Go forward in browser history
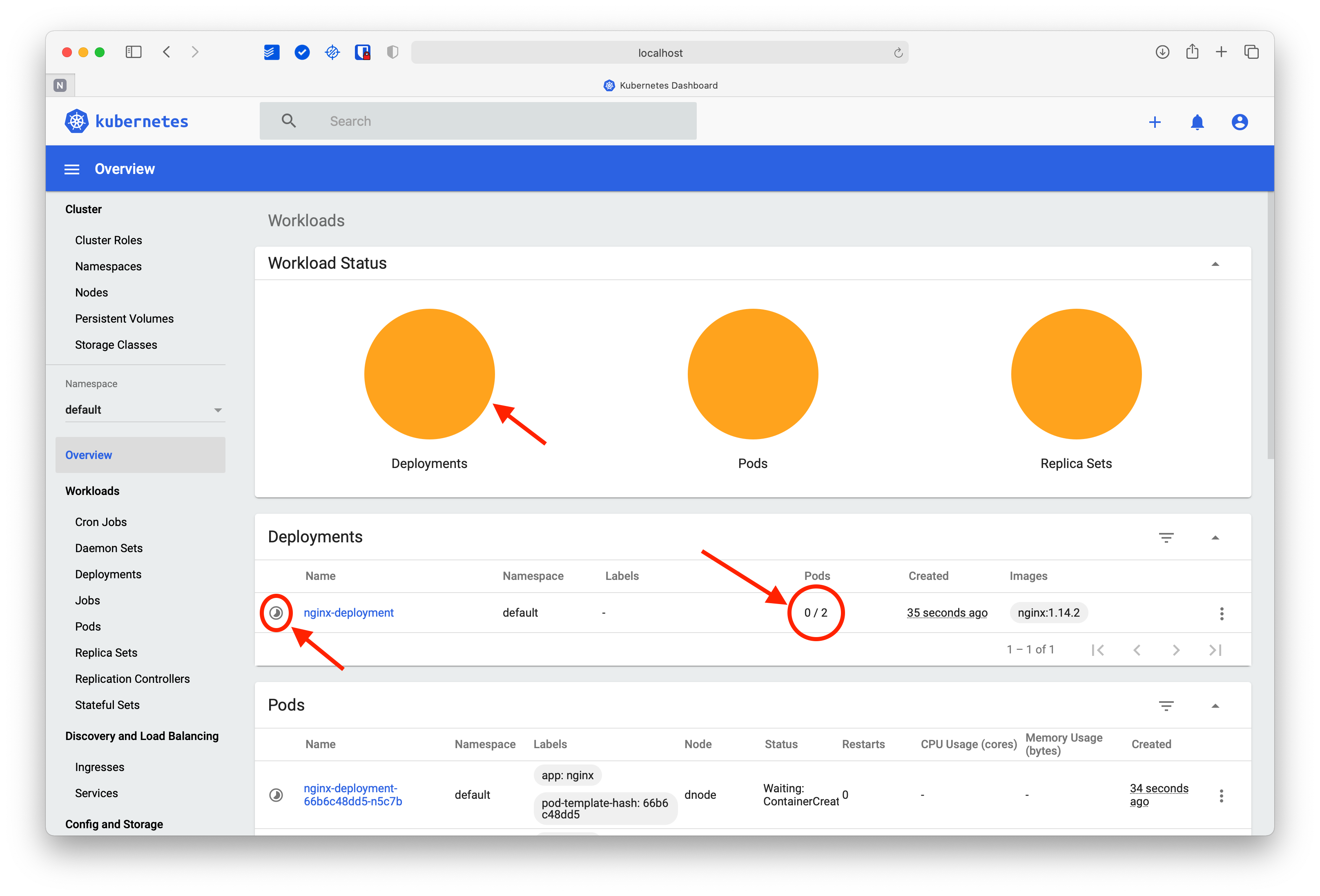The width and height of the screenshot is (1320, 896). click(195, 52)
